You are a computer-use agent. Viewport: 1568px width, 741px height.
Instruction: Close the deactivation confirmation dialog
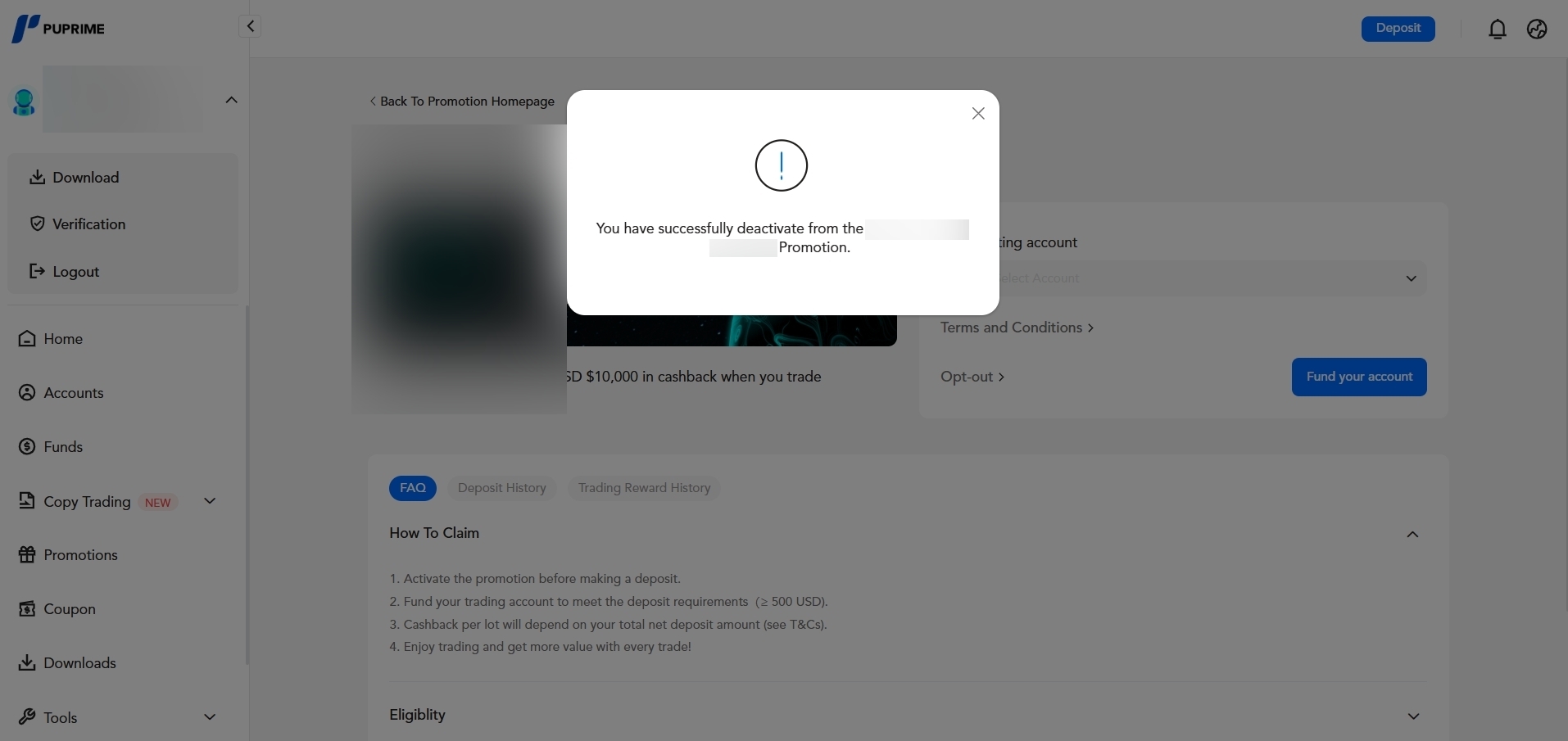[978, 114]
